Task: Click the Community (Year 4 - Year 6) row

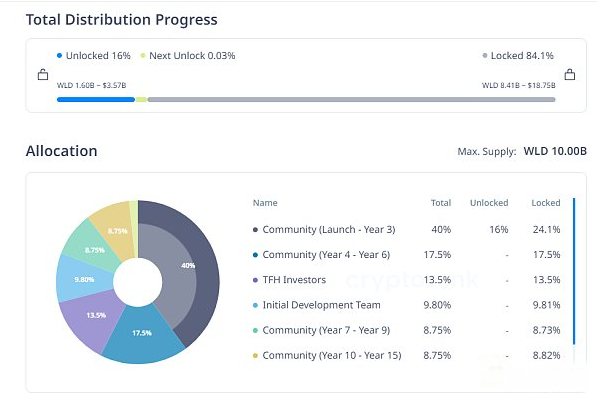Action: coord(407,255)
